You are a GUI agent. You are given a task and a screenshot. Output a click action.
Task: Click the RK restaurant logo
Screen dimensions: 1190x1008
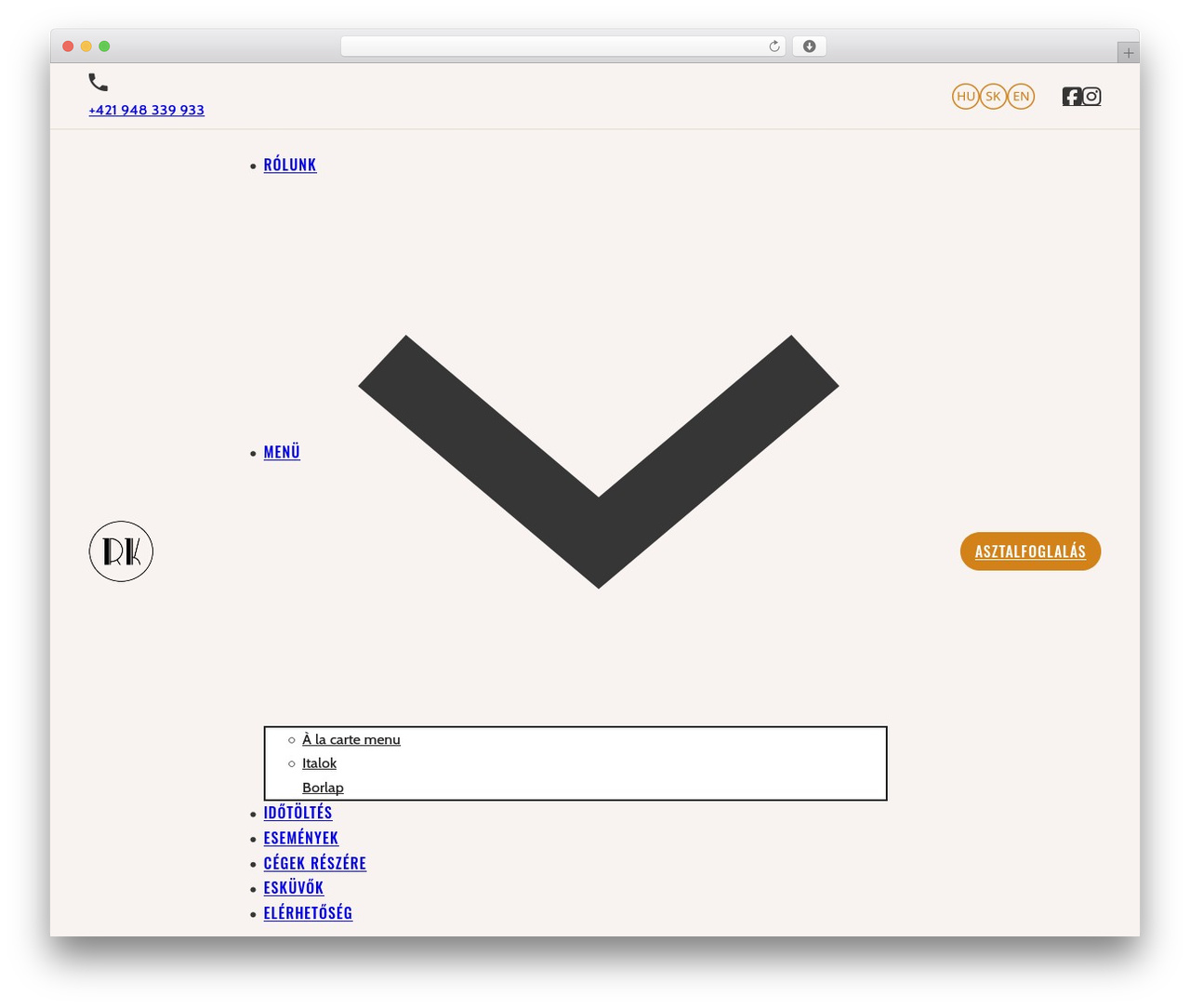(x=121, y=551)
